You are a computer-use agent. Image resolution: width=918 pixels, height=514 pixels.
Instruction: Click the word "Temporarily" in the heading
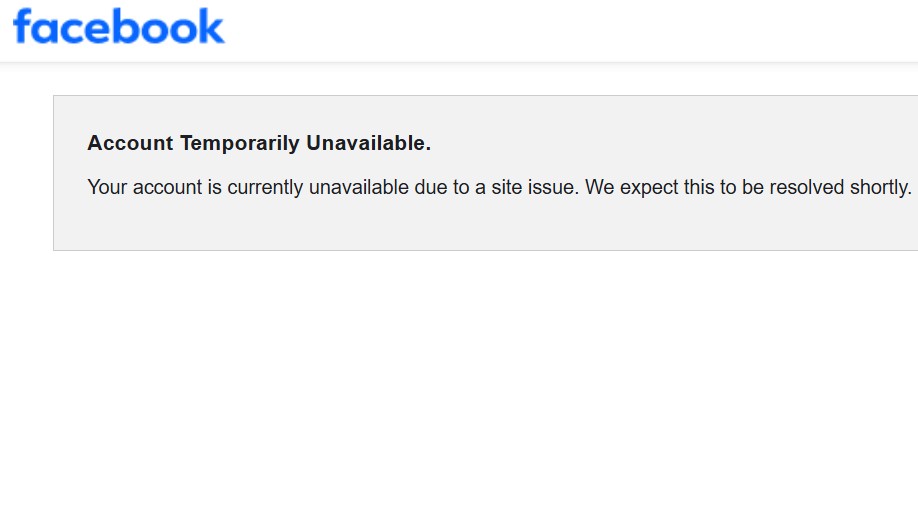pos(240,143)
